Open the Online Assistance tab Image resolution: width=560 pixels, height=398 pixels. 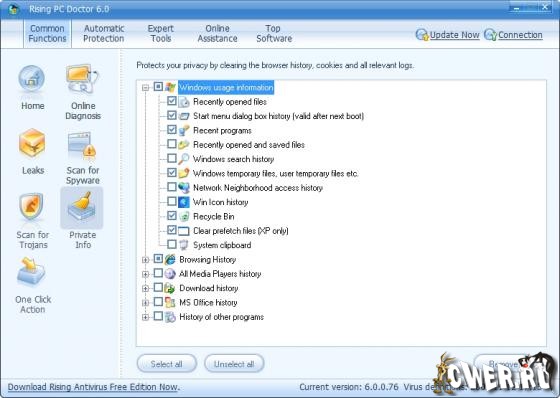pyautogui.click(x=218, y=34)
